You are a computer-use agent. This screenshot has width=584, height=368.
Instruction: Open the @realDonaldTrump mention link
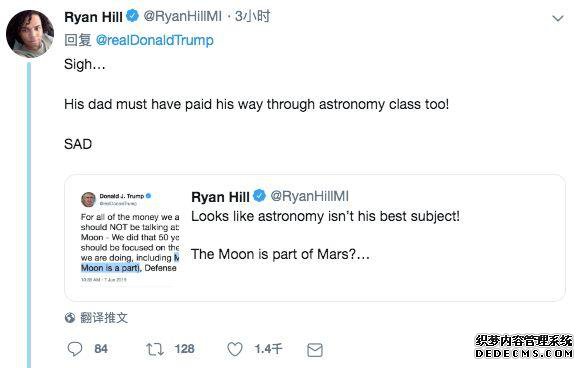coord(155,40)
